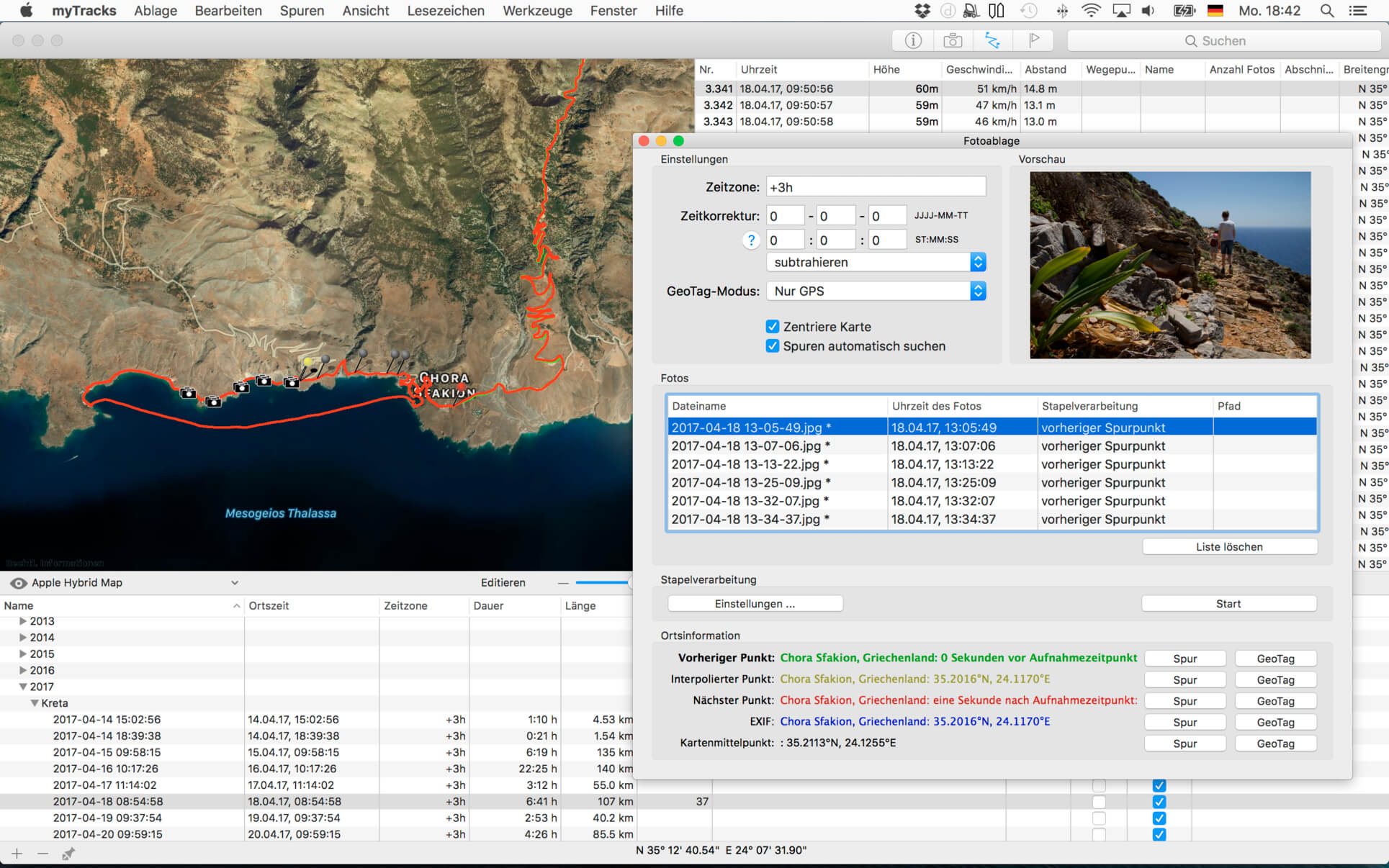This screenshot has height=868, width=1389.
Task: Open Dropbox menu bar icon
Action: [x=922, y=11]
